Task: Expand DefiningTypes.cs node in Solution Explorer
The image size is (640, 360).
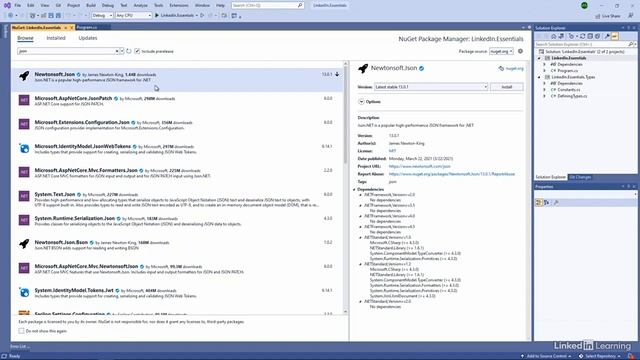Action: [544, 96]
